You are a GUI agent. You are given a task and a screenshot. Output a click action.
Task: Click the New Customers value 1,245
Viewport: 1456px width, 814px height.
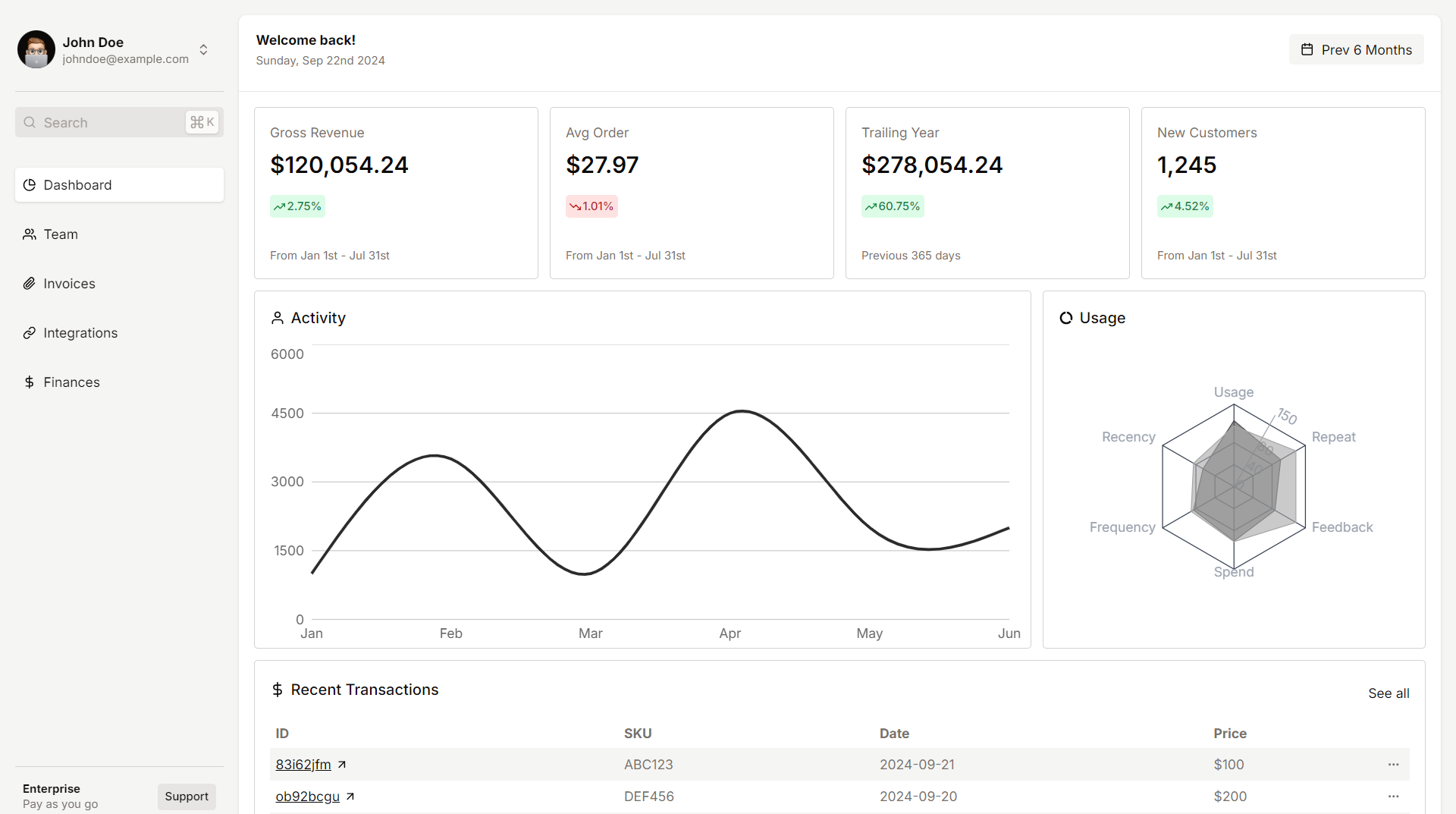coord(1187,165)
